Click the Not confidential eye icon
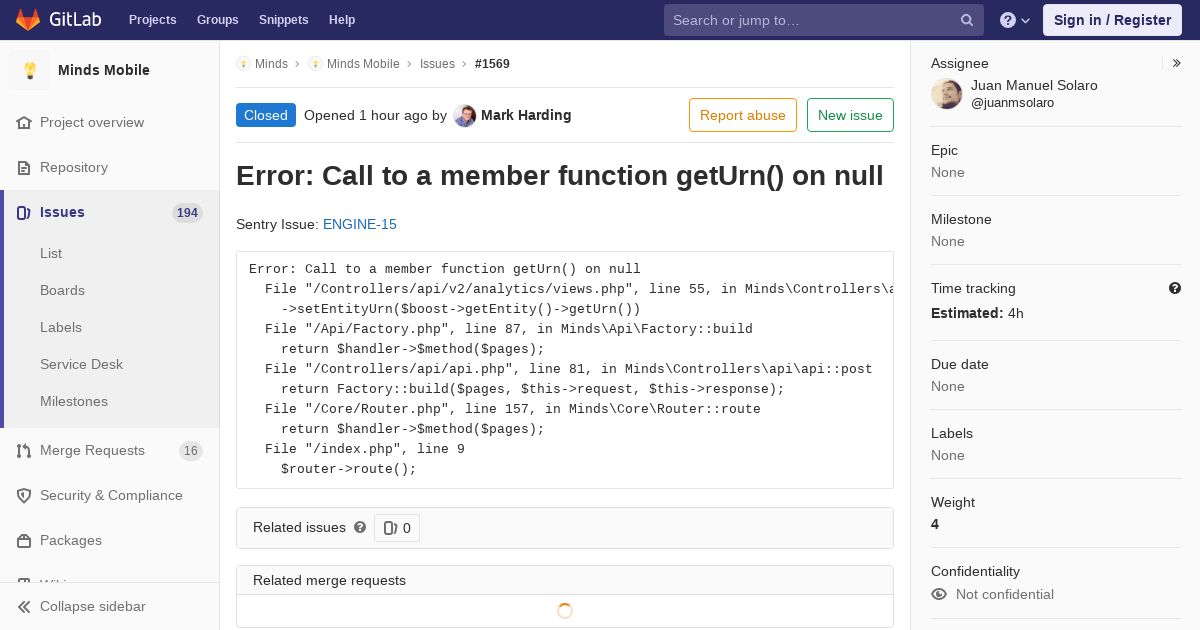The height and width of the screenshot is (630, 1200). [939, 594]
